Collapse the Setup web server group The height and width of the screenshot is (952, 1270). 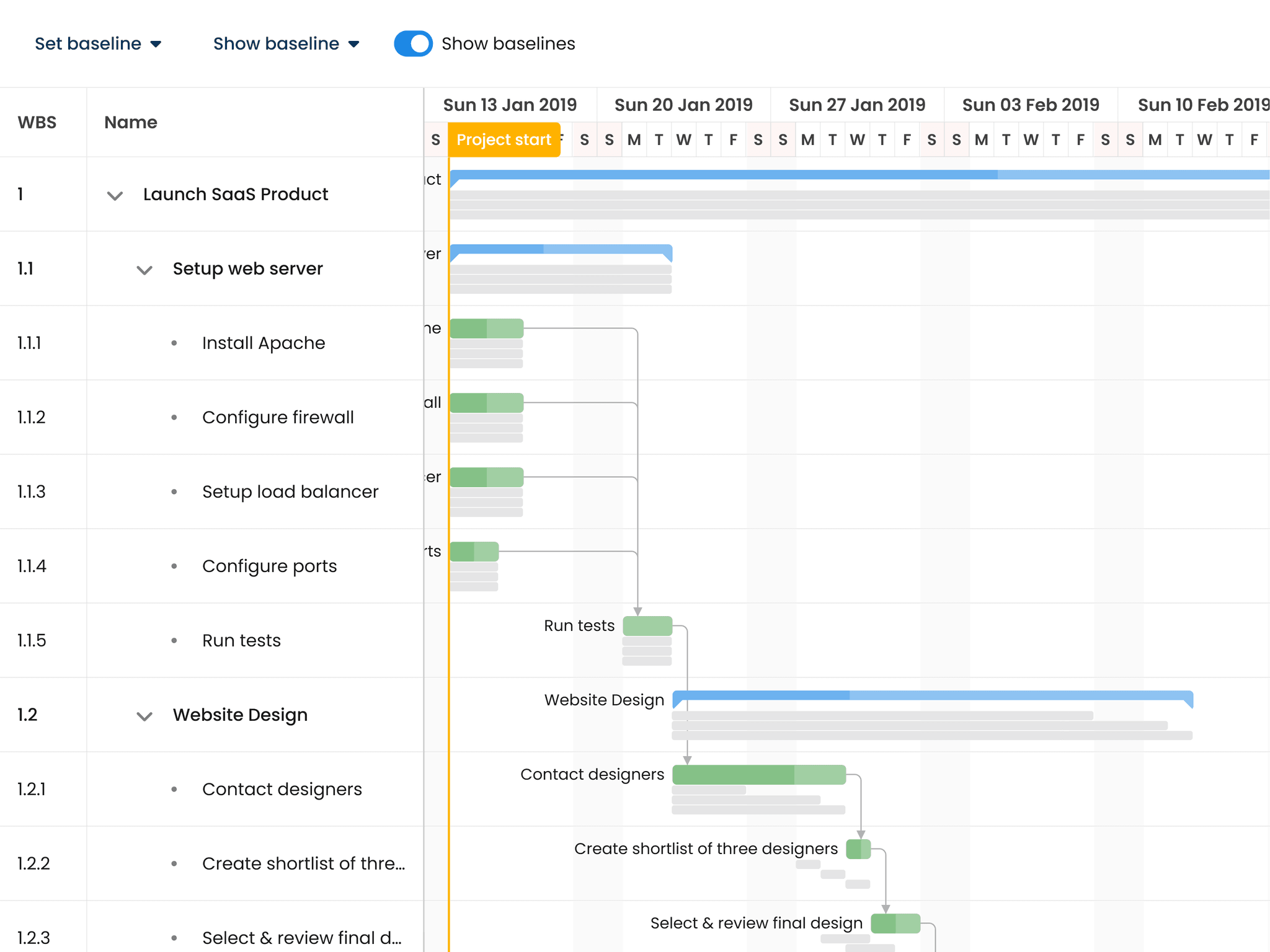pos(144,270)
